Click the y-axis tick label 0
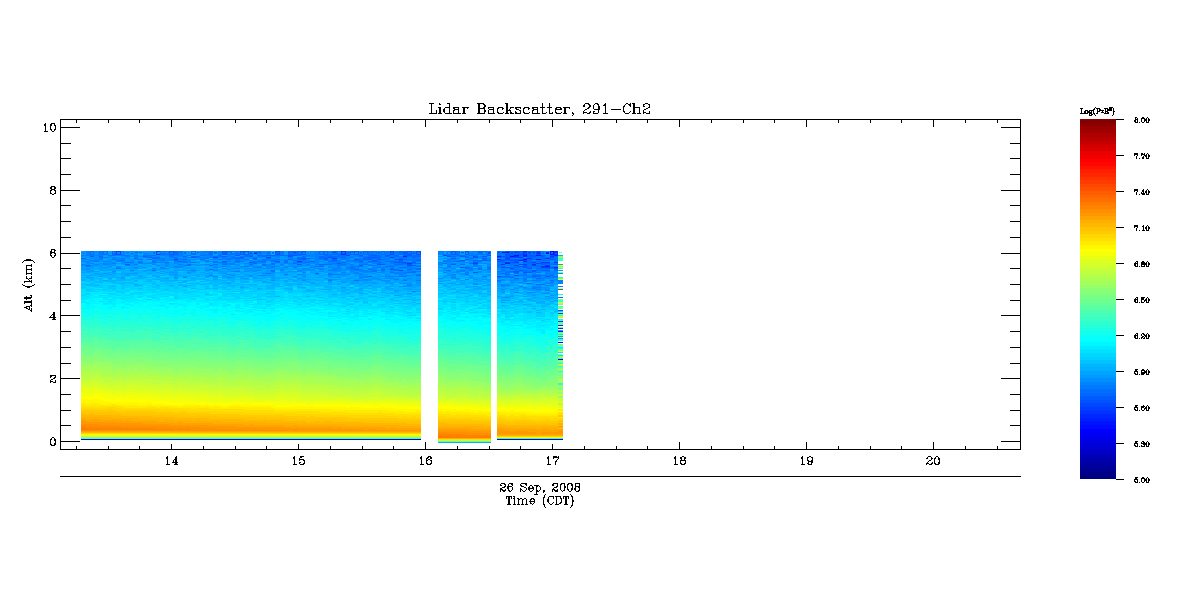The width and height of the screenshot is (1200, 600). [x=52, y=442]
